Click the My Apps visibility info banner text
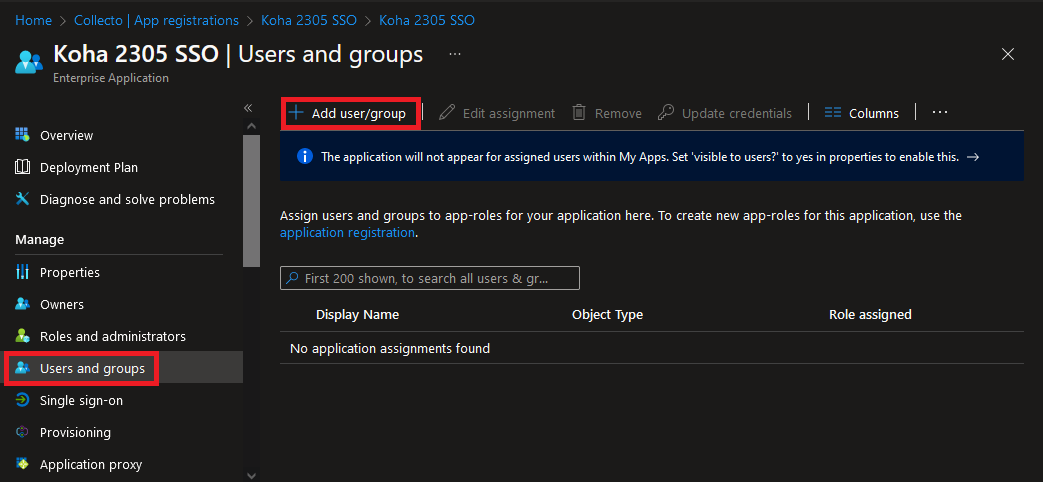 click(640, 157)
